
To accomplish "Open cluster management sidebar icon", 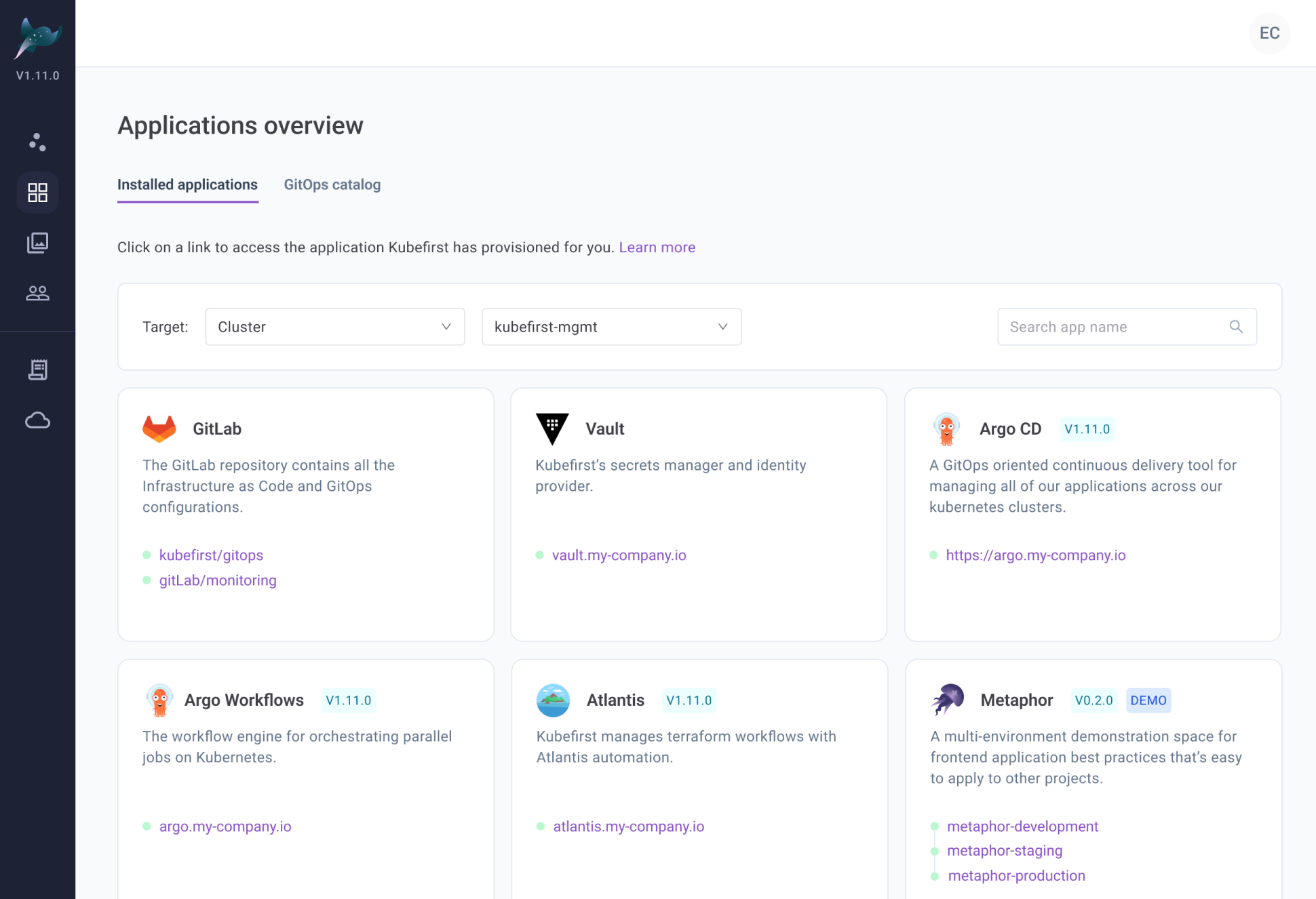I will (x=37, y=142).
